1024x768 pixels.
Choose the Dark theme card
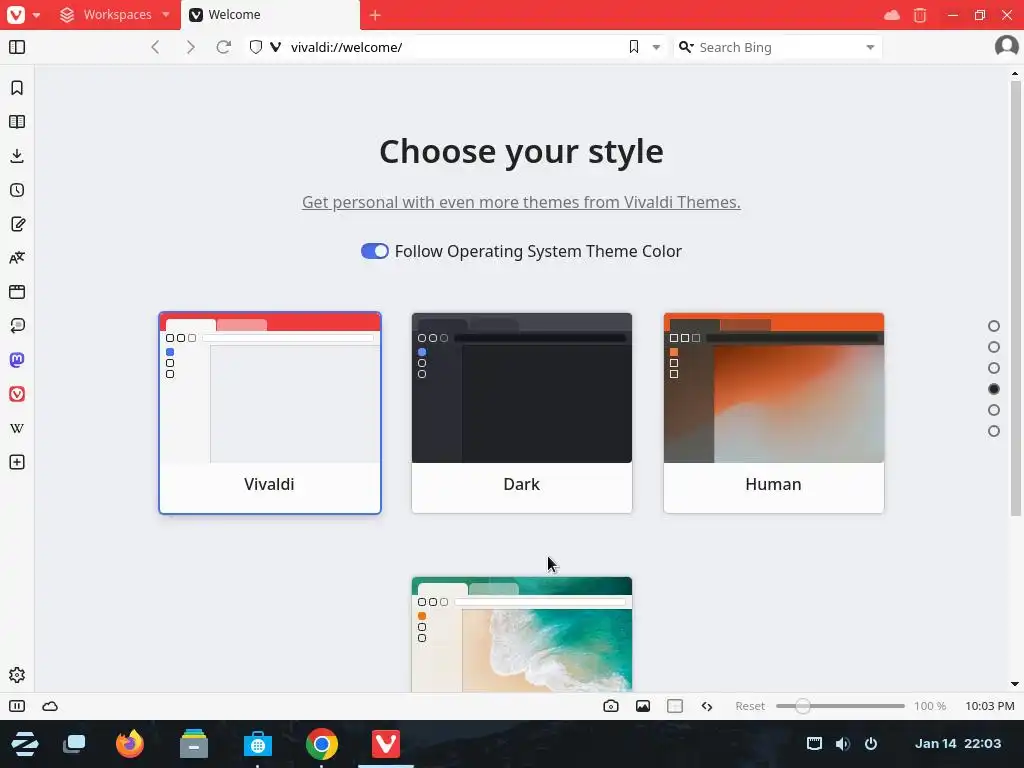[522, 413]
